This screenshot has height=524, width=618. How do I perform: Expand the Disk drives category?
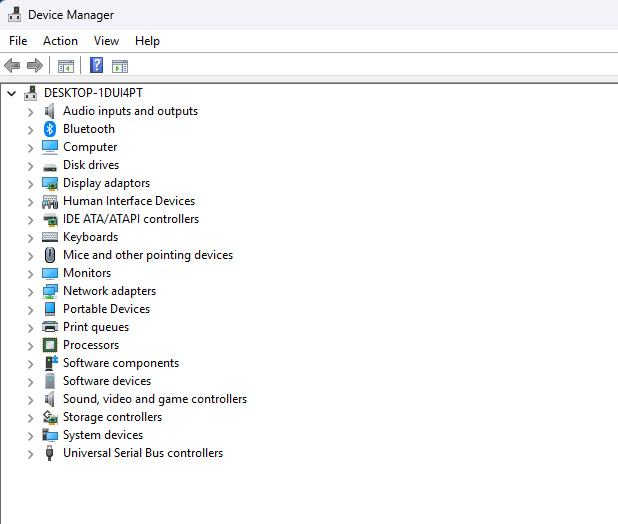(x=31, y=166)
